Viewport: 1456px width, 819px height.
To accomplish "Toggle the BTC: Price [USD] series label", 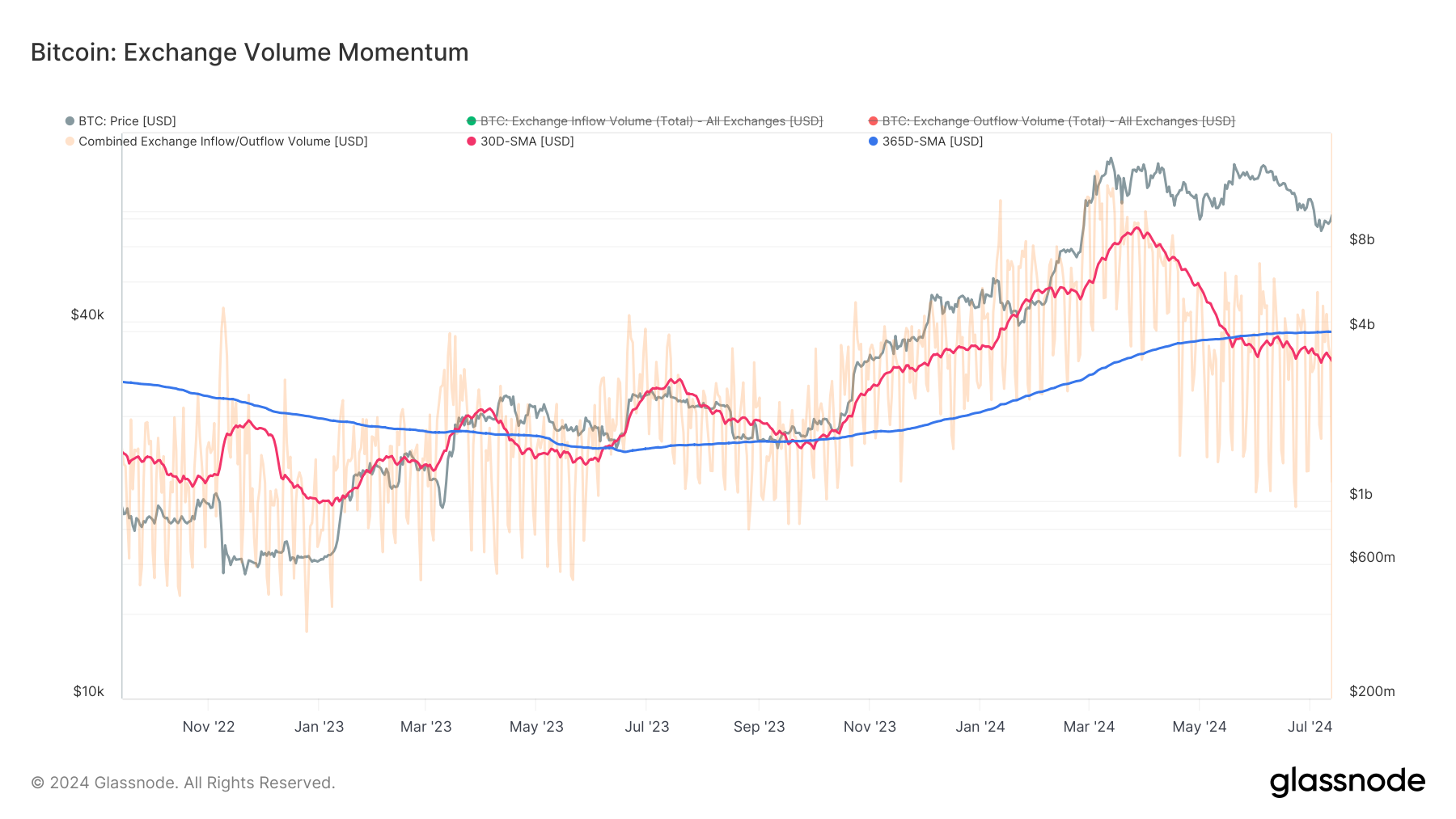I will [127, 121].
